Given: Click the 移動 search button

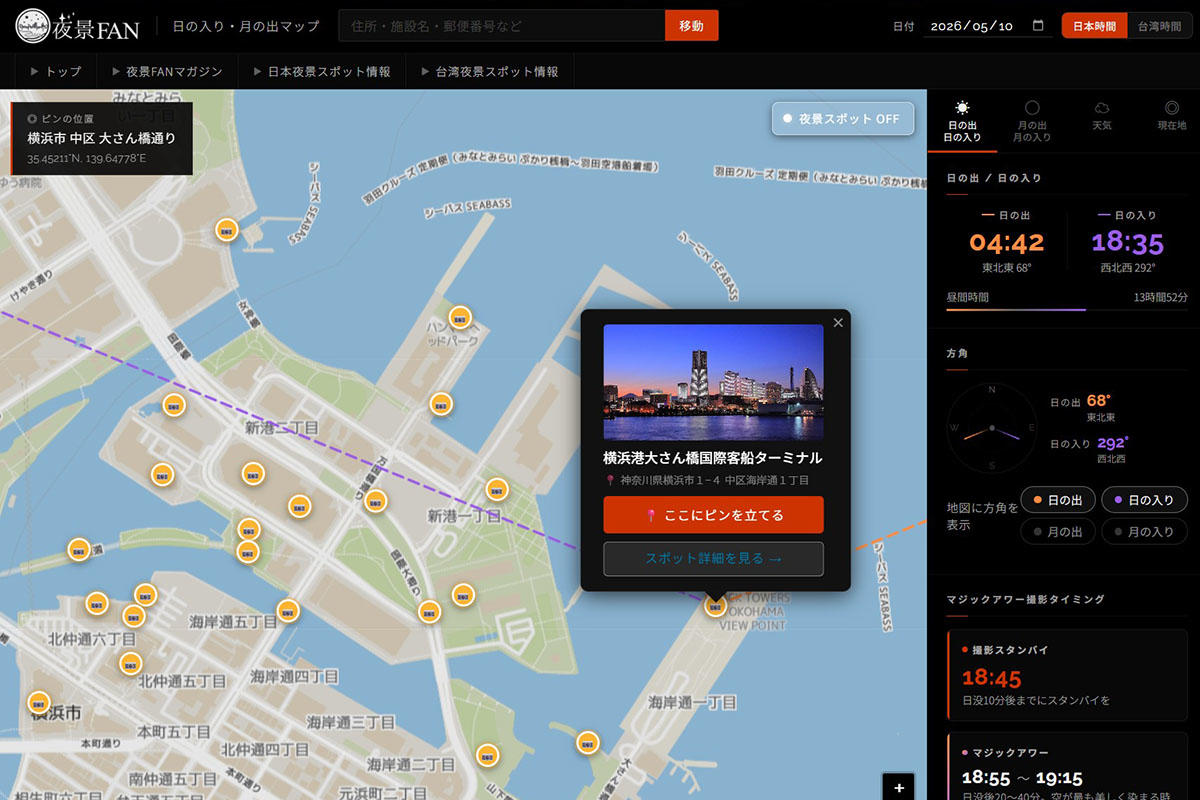Looking at the screenshot, I should 691,26.
